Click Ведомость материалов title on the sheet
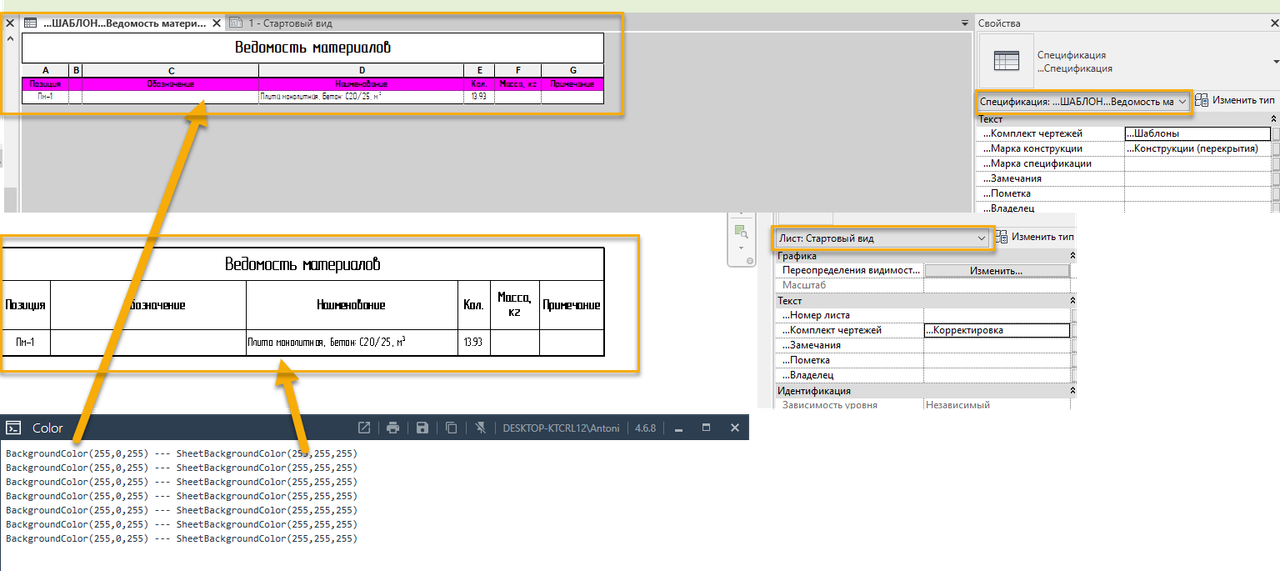Viewport: 1280px width, 571px height. (x=302, y=264)
